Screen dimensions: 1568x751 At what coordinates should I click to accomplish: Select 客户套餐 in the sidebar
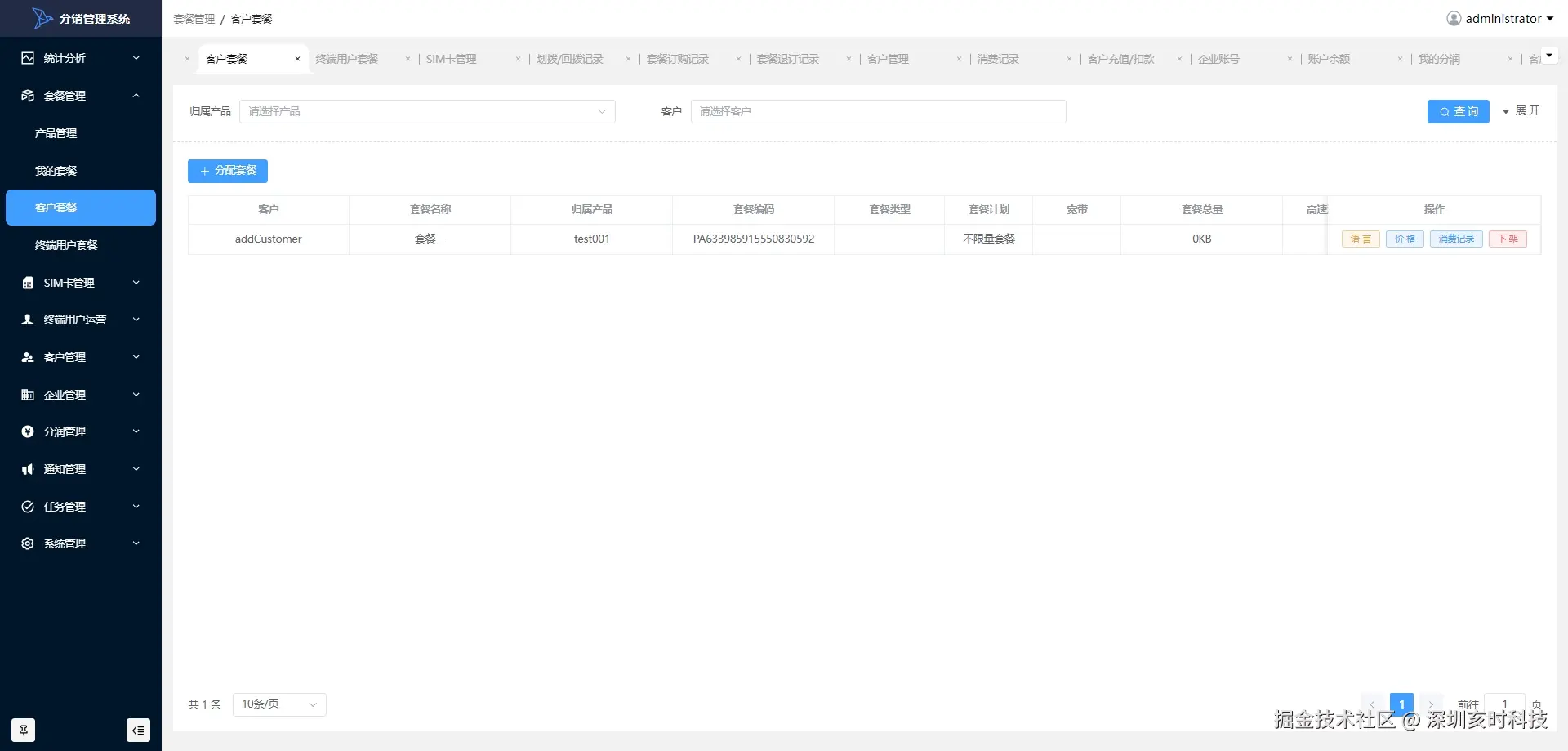(81, 208)
